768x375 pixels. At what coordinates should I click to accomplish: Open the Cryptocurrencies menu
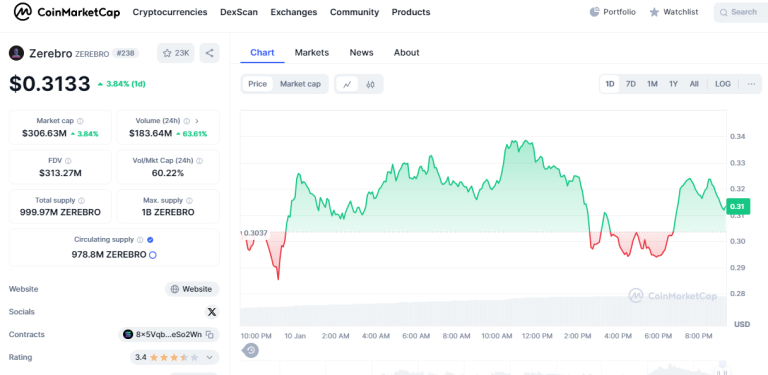tap(170, 12)
